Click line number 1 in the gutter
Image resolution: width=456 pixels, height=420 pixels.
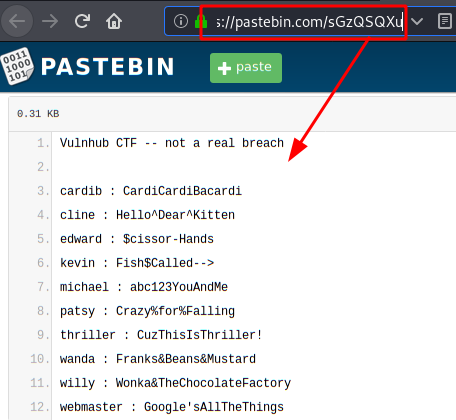tap(43, 143)
